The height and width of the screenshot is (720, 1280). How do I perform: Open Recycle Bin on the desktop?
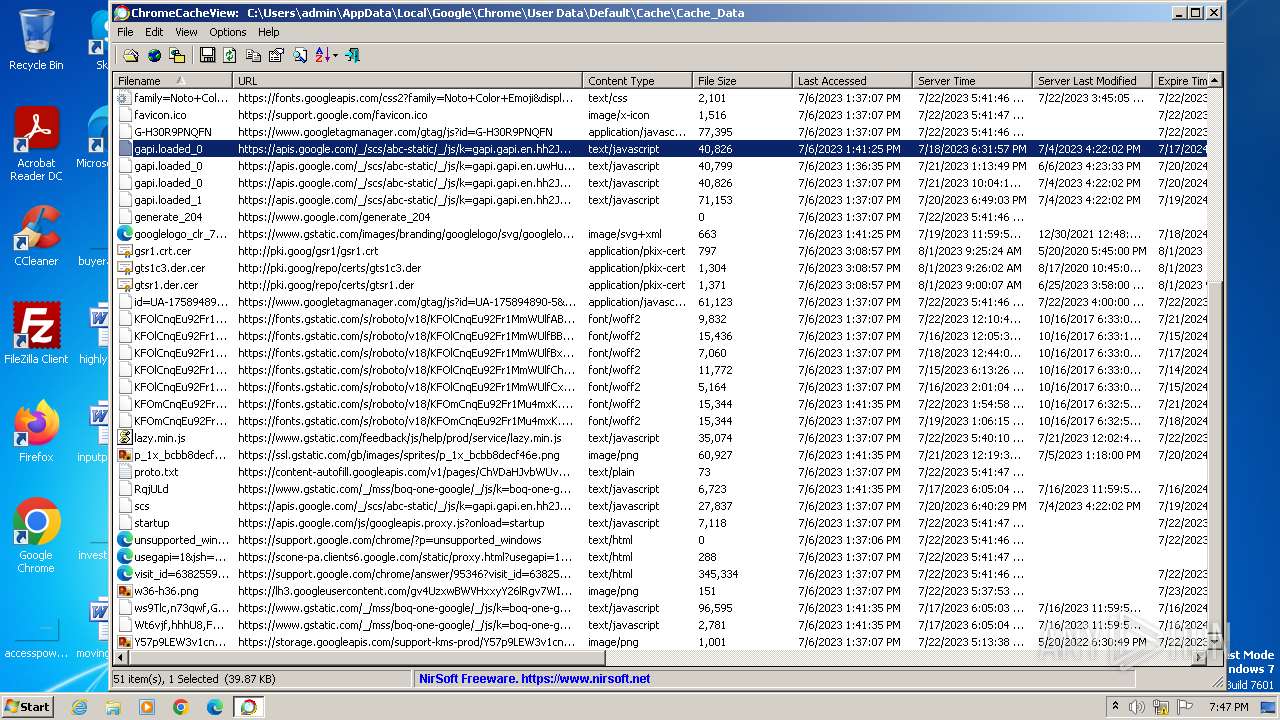36,40
